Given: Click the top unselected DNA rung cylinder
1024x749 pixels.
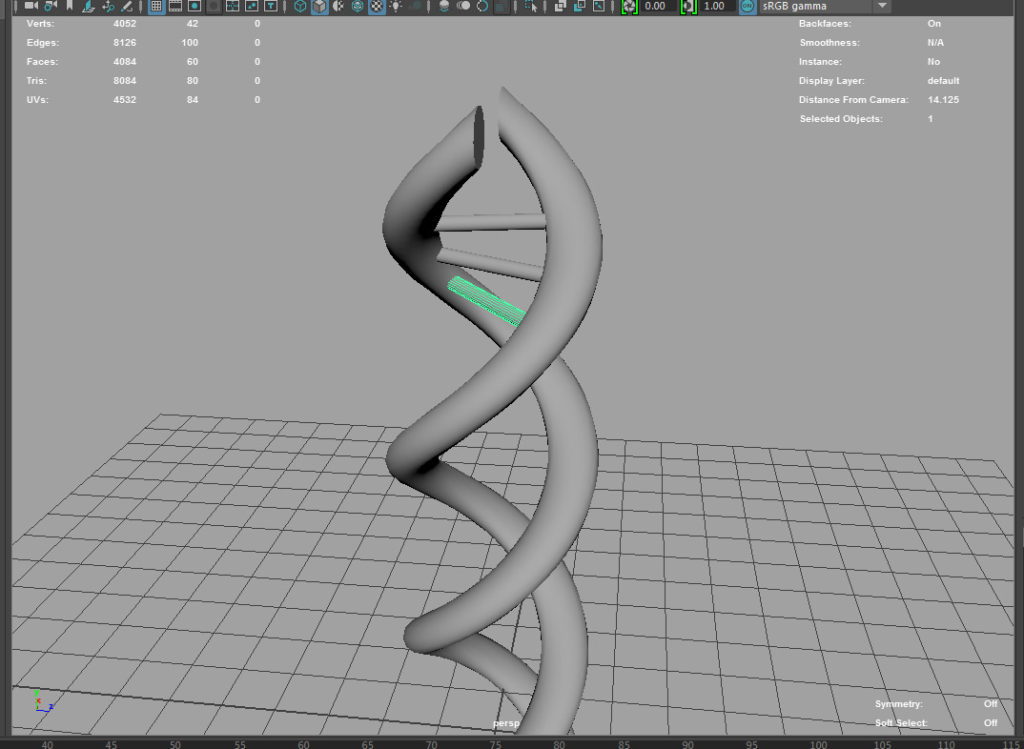Looking at the screenshot, I should coord(491,223).
